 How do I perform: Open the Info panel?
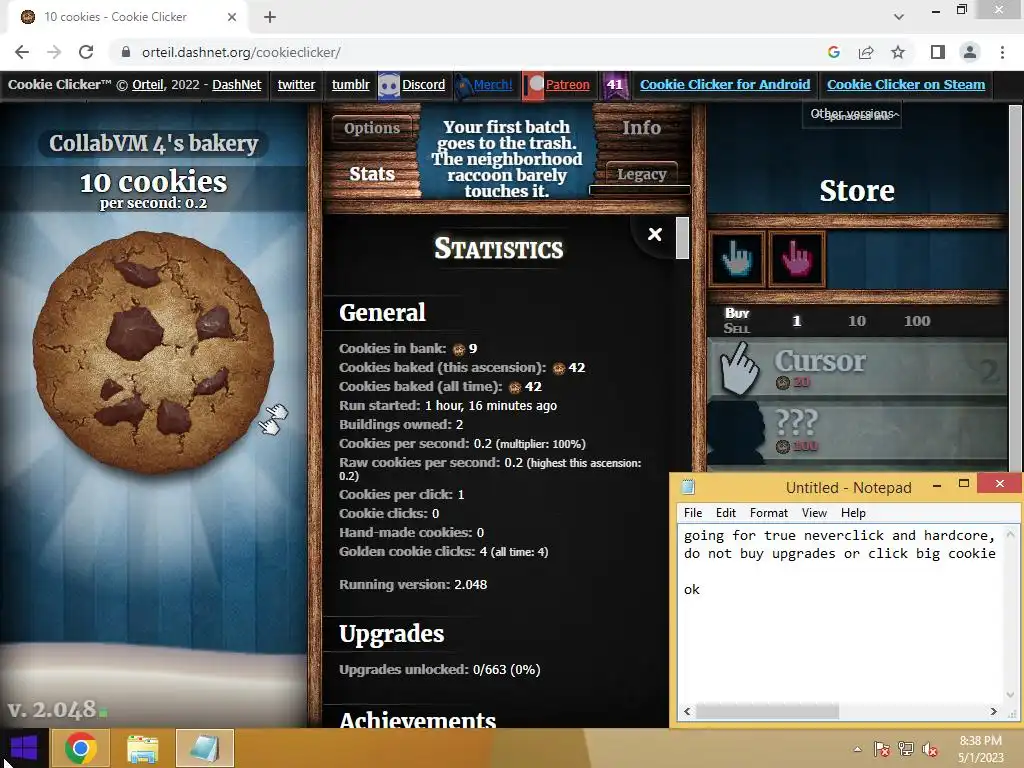(x=641, y=128)
